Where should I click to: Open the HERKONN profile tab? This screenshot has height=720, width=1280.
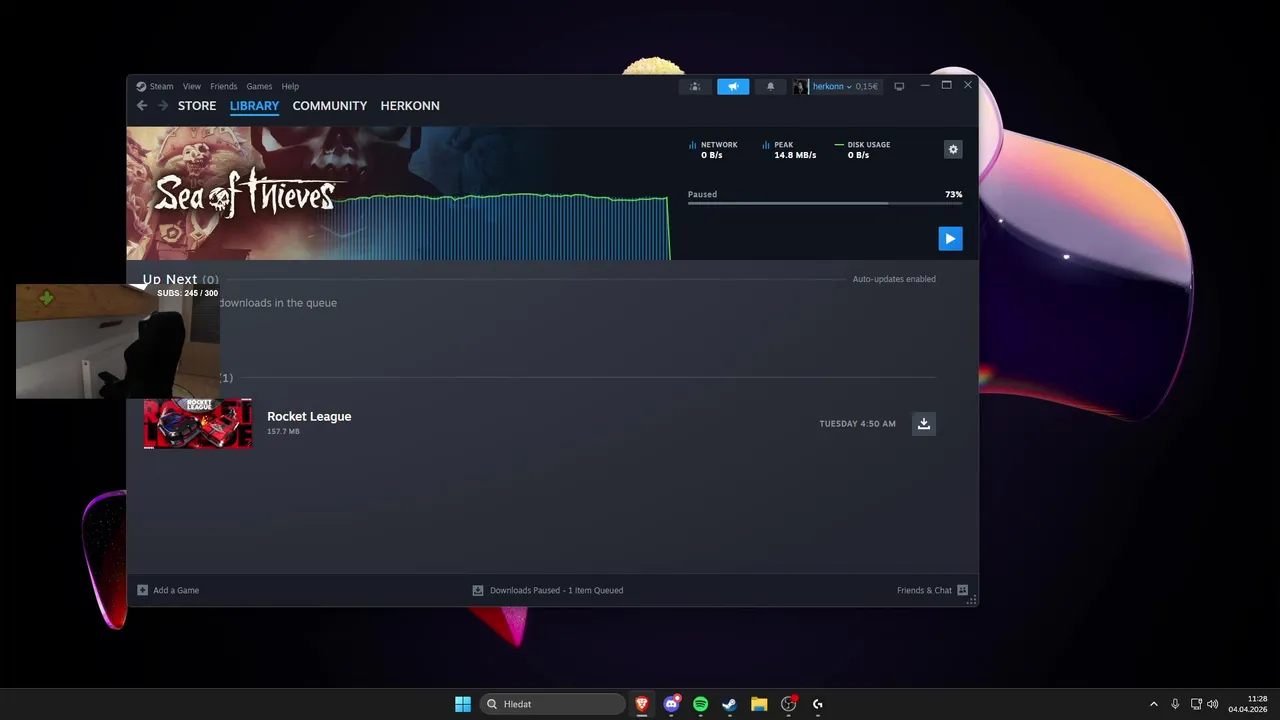coord(410,106)
